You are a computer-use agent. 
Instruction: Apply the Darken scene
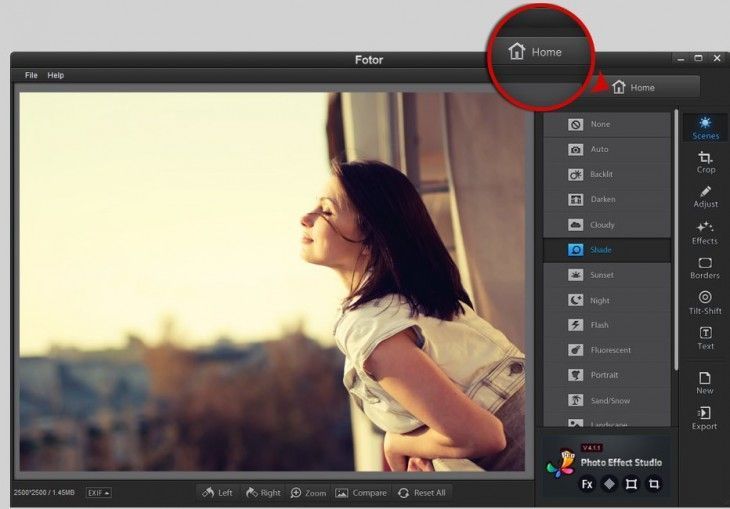point(607,200)
